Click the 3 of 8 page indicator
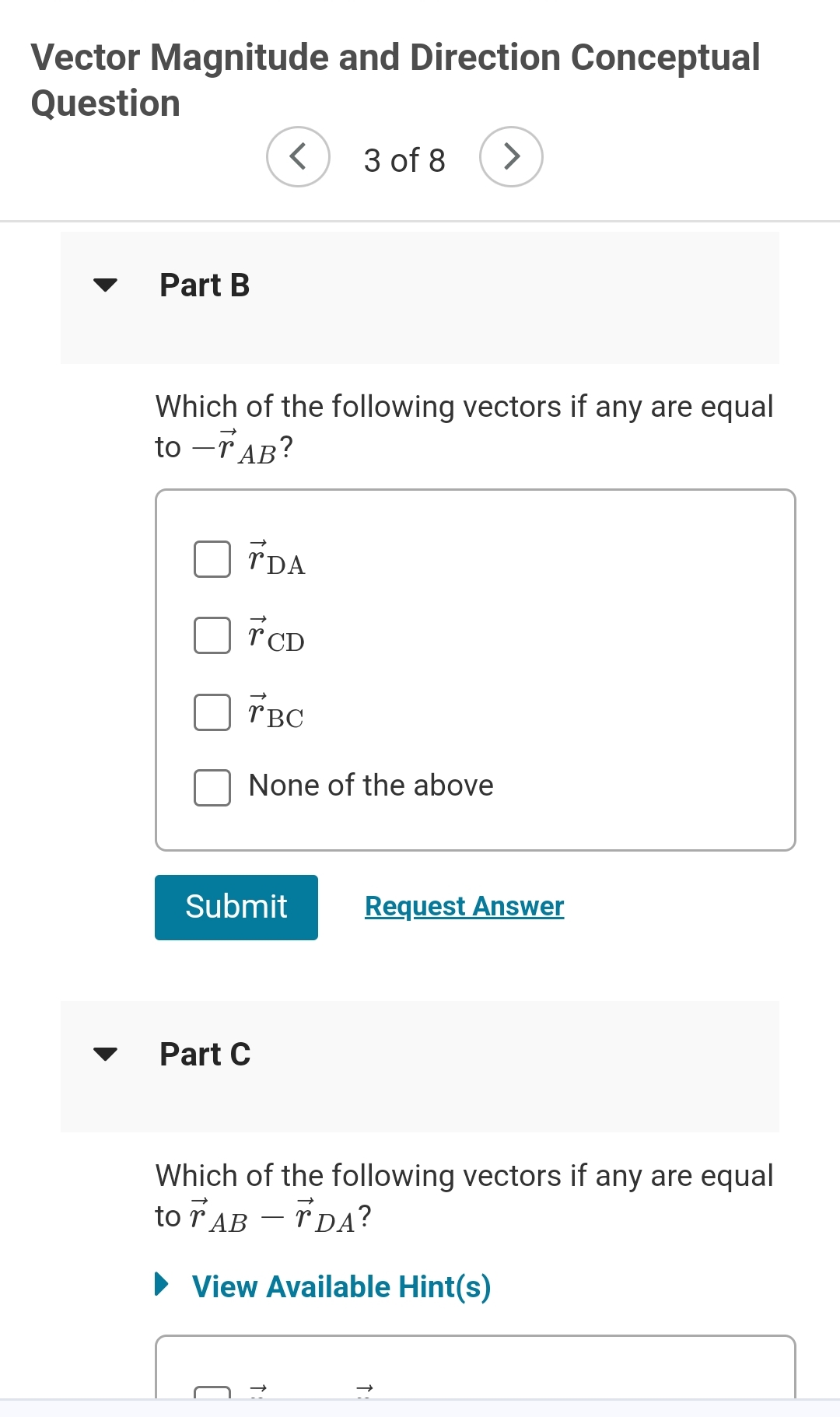Image resolution: width=840 pixels, height=1417 pixels. pos(404,159)
